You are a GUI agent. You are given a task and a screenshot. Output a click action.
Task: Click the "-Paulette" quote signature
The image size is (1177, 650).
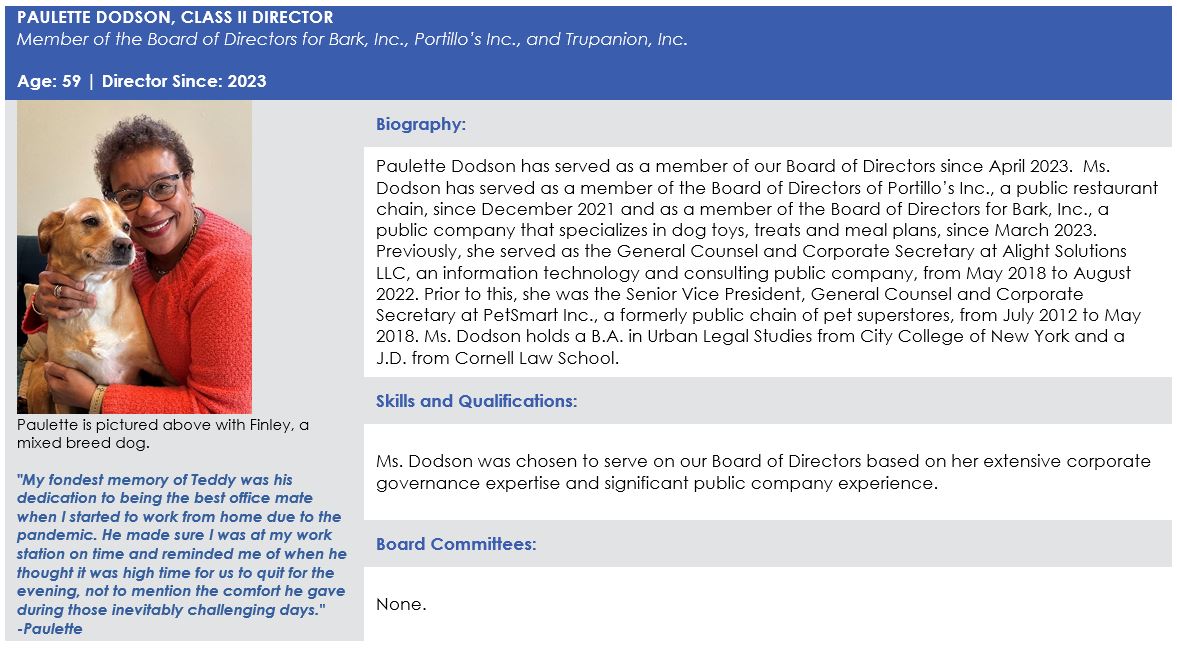pos(50,629)
